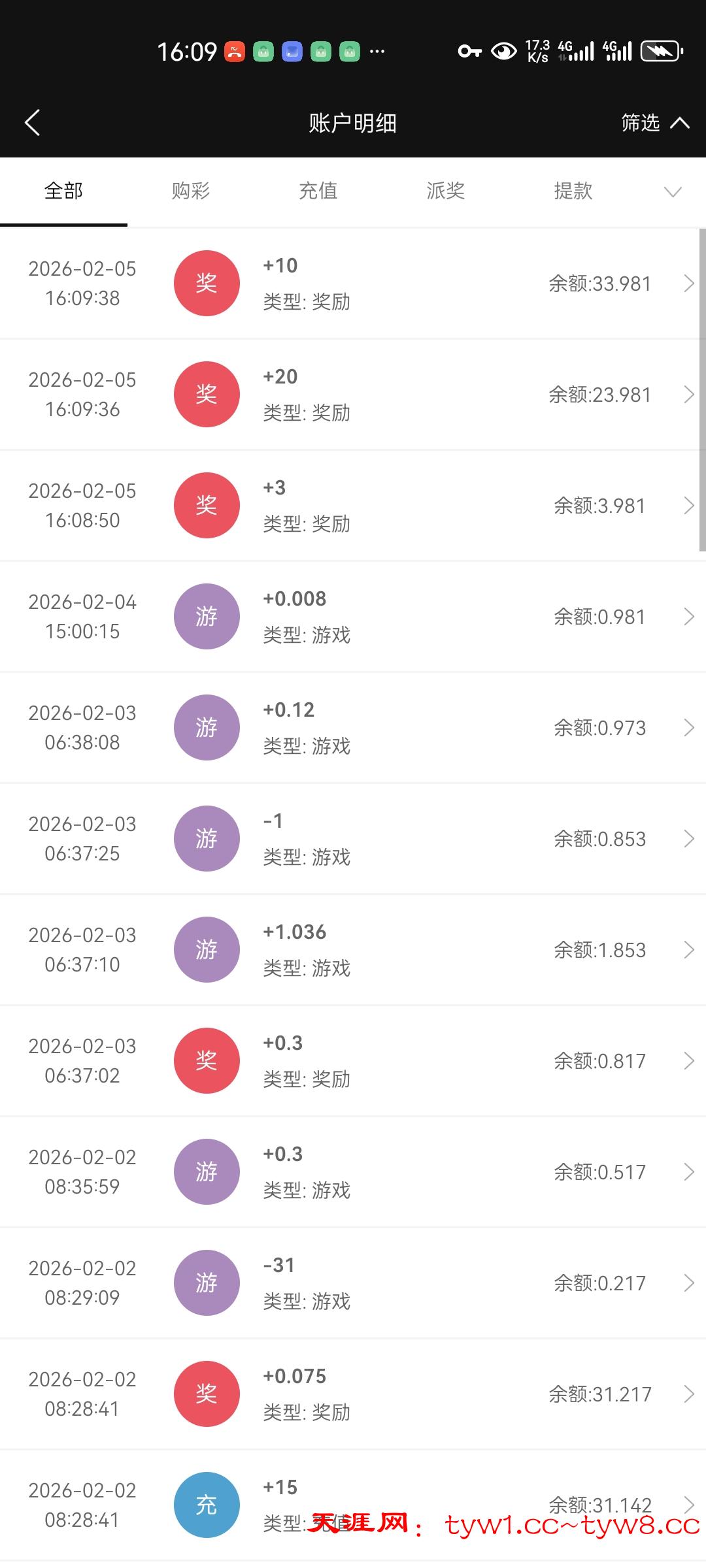Tap the 奖 icon for +0.075 reward

[207, 1394]
